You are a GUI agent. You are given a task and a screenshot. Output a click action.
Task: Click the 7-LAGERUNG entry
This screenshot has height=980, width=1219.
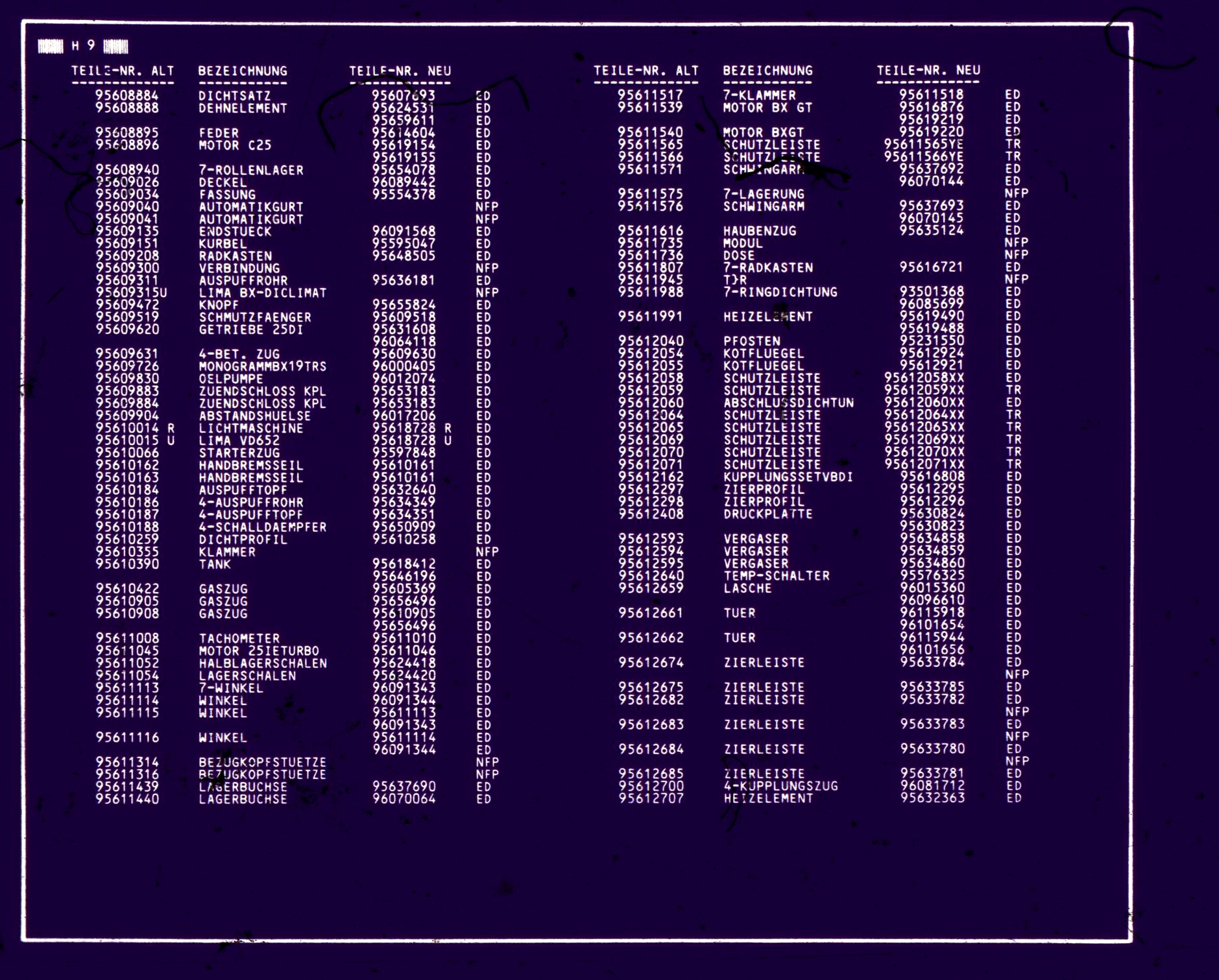click(x=764, y=194)
